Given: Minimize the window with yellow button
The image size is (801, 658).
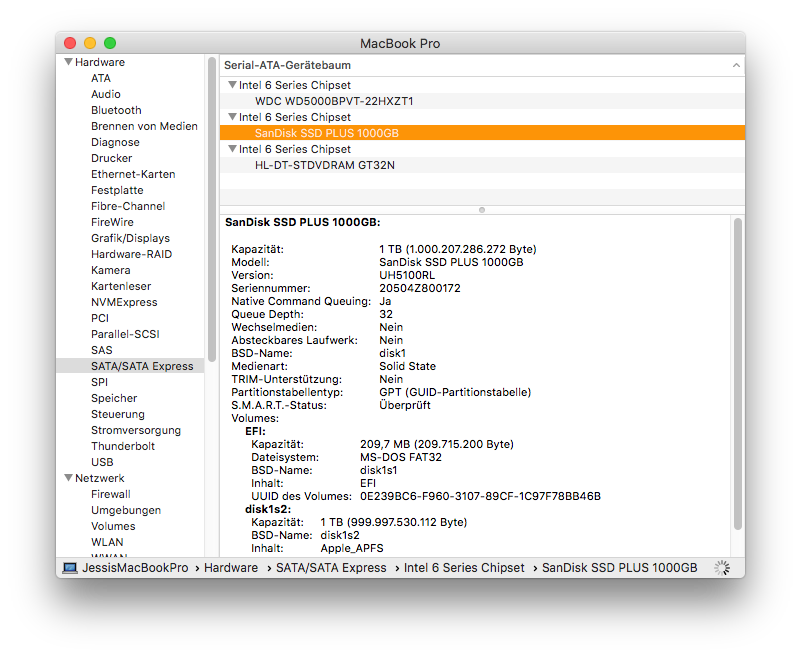Looking at the screenshot, I should point(90,43).
